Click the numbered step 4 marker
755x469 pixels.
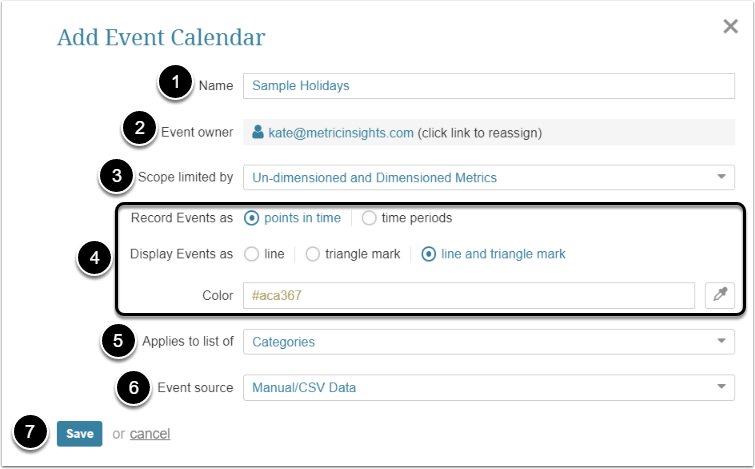(95, 256)
